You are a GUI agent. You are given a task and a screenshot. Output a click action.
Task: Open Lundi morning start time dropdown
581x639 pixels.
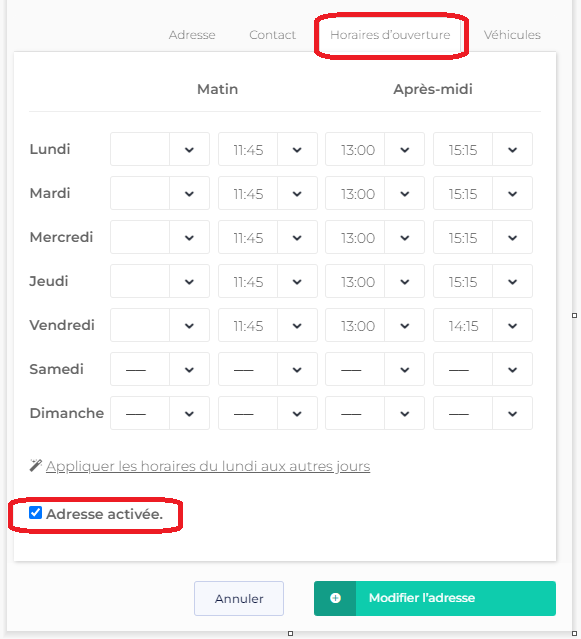(189, 149)
